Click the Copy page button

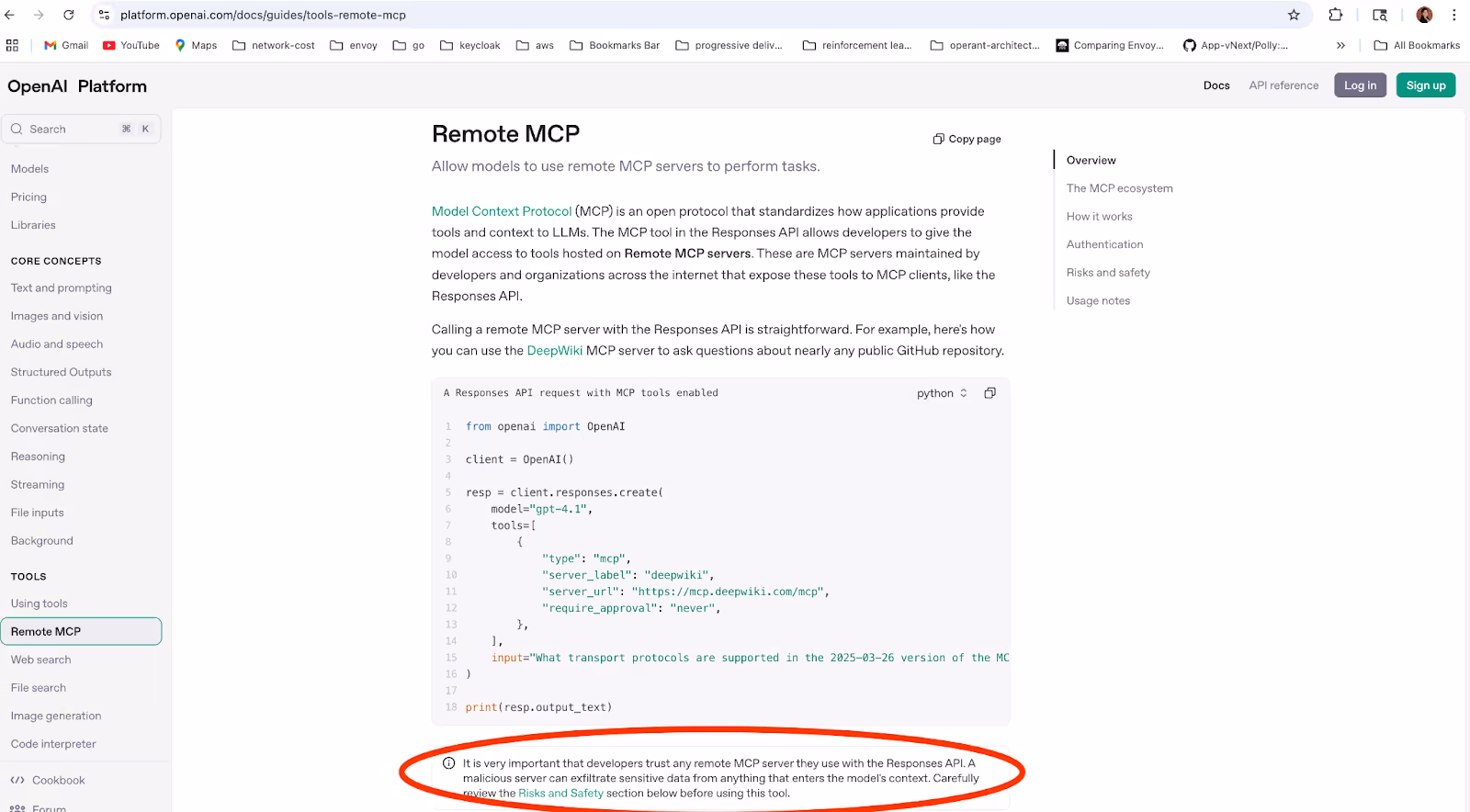pyautogui.click(x=967, y=139)
